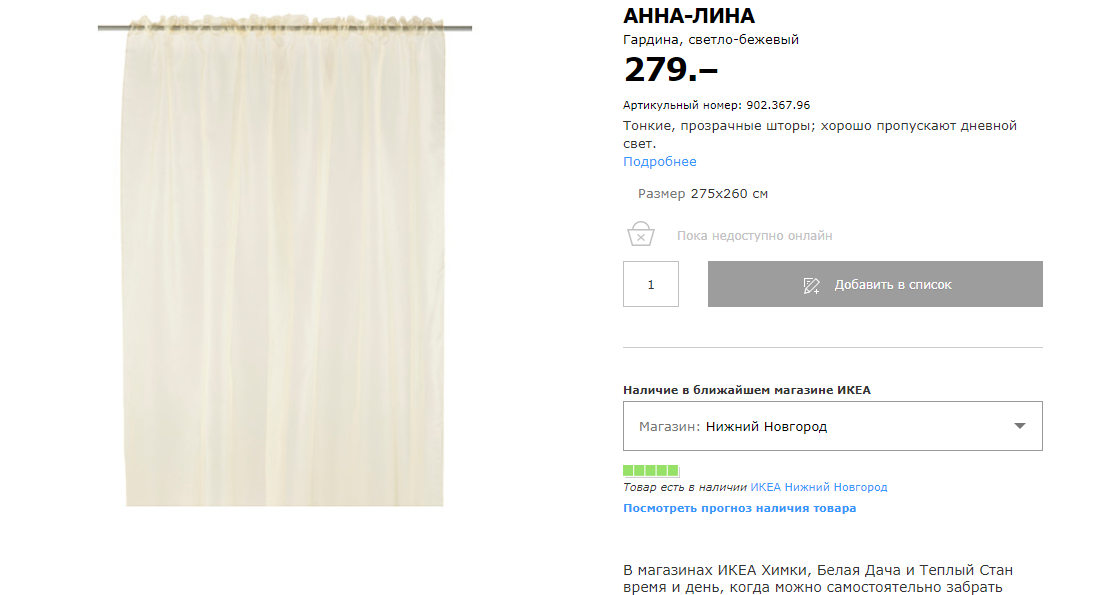Image resolution: width=1112 pixels, height=595 pixels.
Task: Click the Подробнее link
Action: (x=660, y=162)
